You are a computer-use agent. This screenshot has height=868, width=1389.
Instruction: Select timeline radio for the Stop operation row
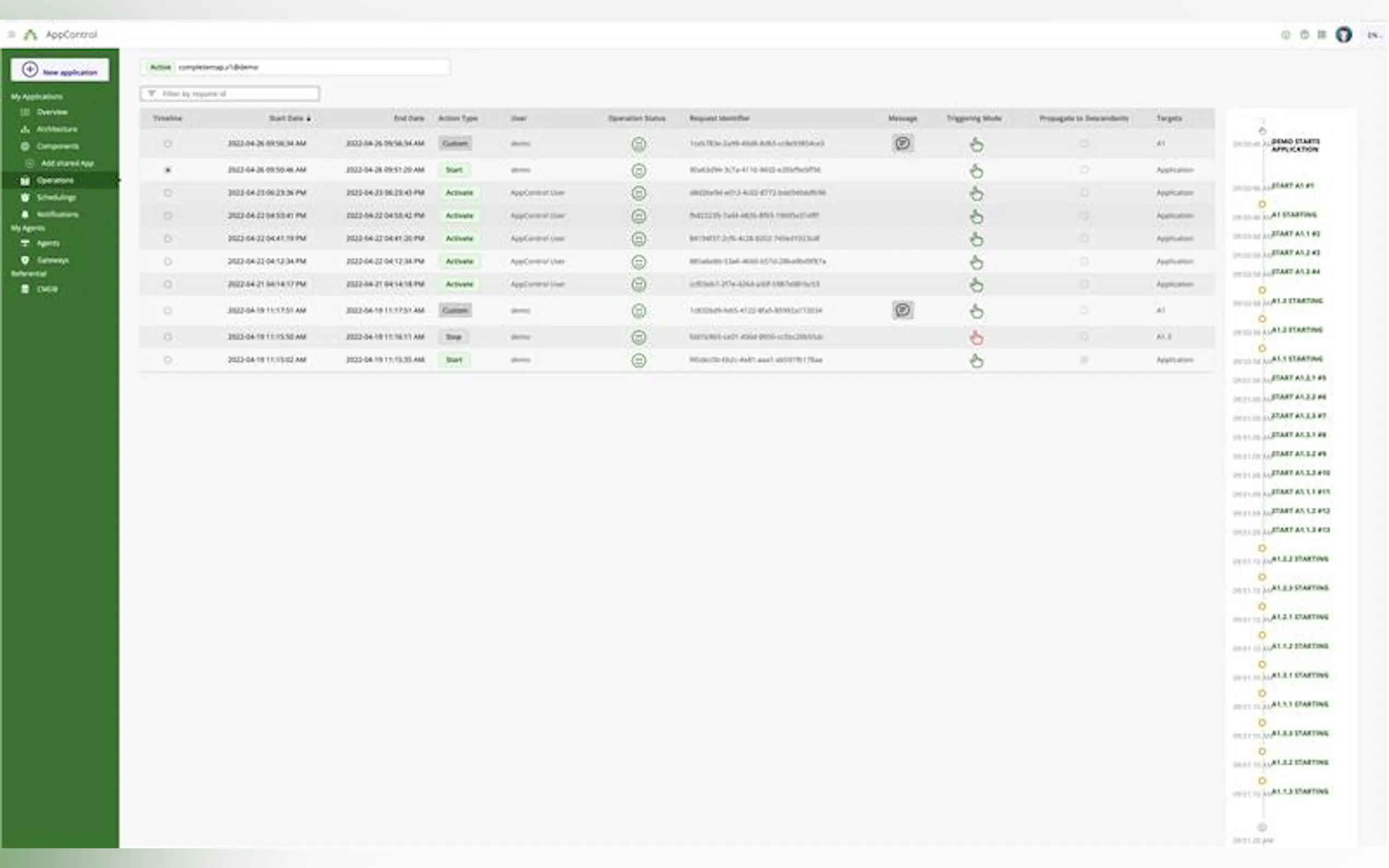point(168,337)
